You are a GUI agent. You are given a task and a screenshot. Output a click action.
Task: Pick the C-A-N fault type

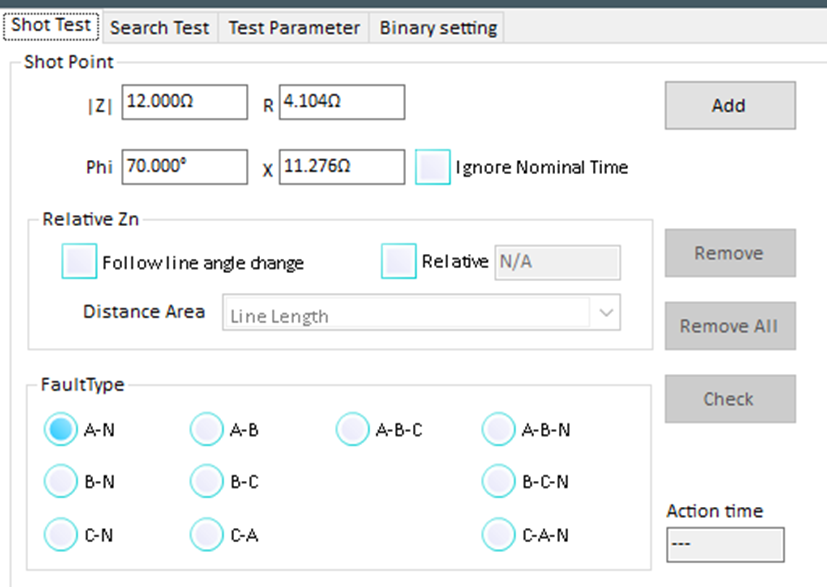(x=499, y=534)
